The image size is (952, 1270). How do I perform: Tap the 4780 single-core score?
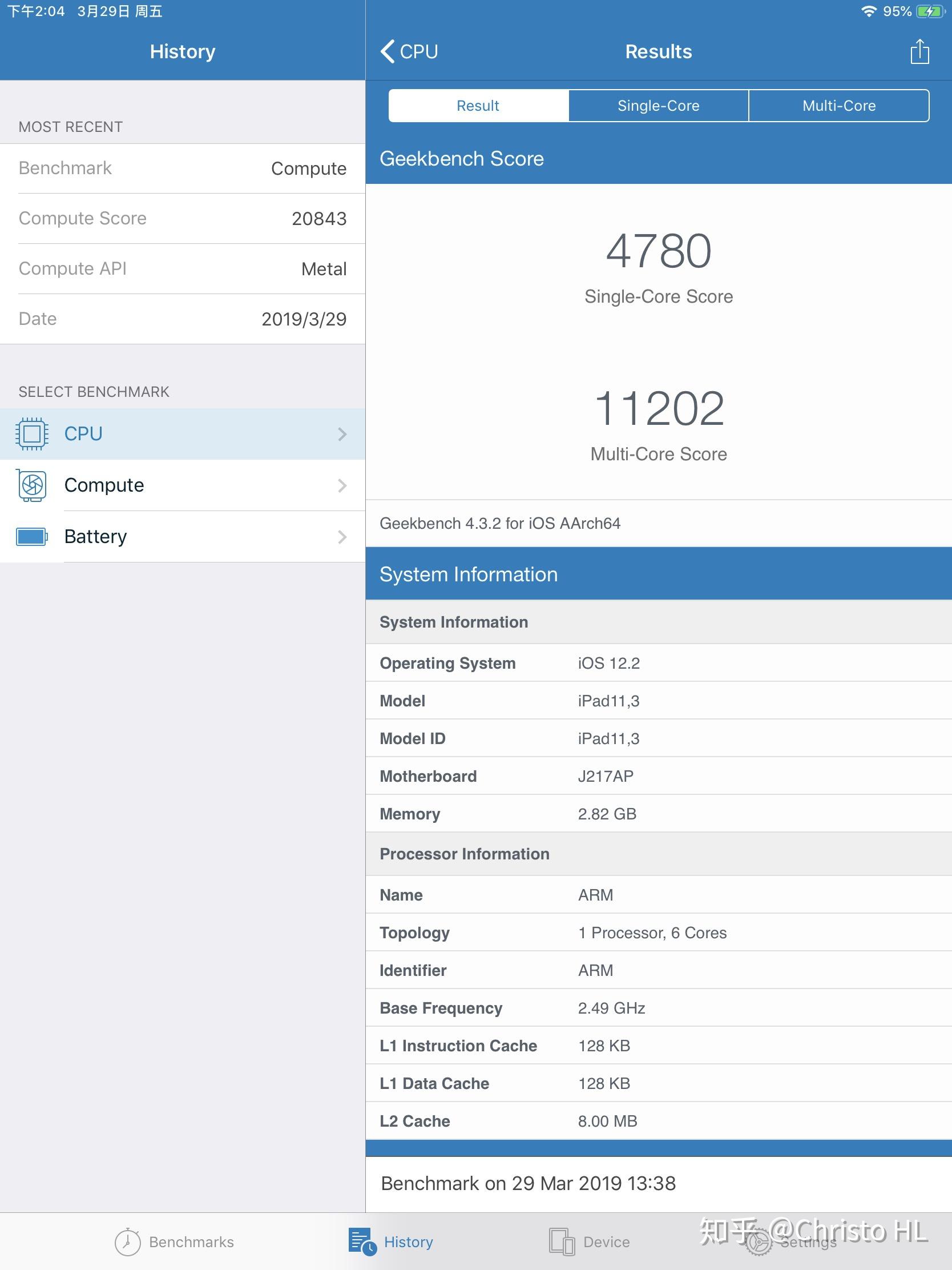click(659, 251)
